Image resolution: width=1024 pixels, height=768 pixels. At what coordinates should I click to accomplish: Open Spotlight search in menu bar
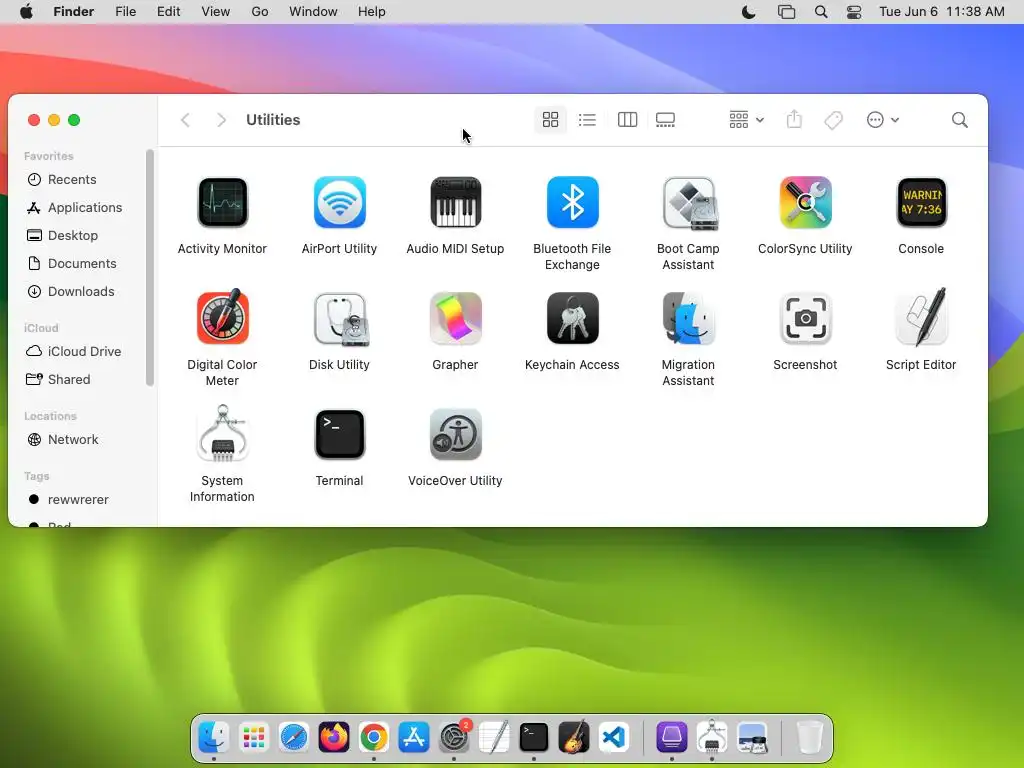821,12
